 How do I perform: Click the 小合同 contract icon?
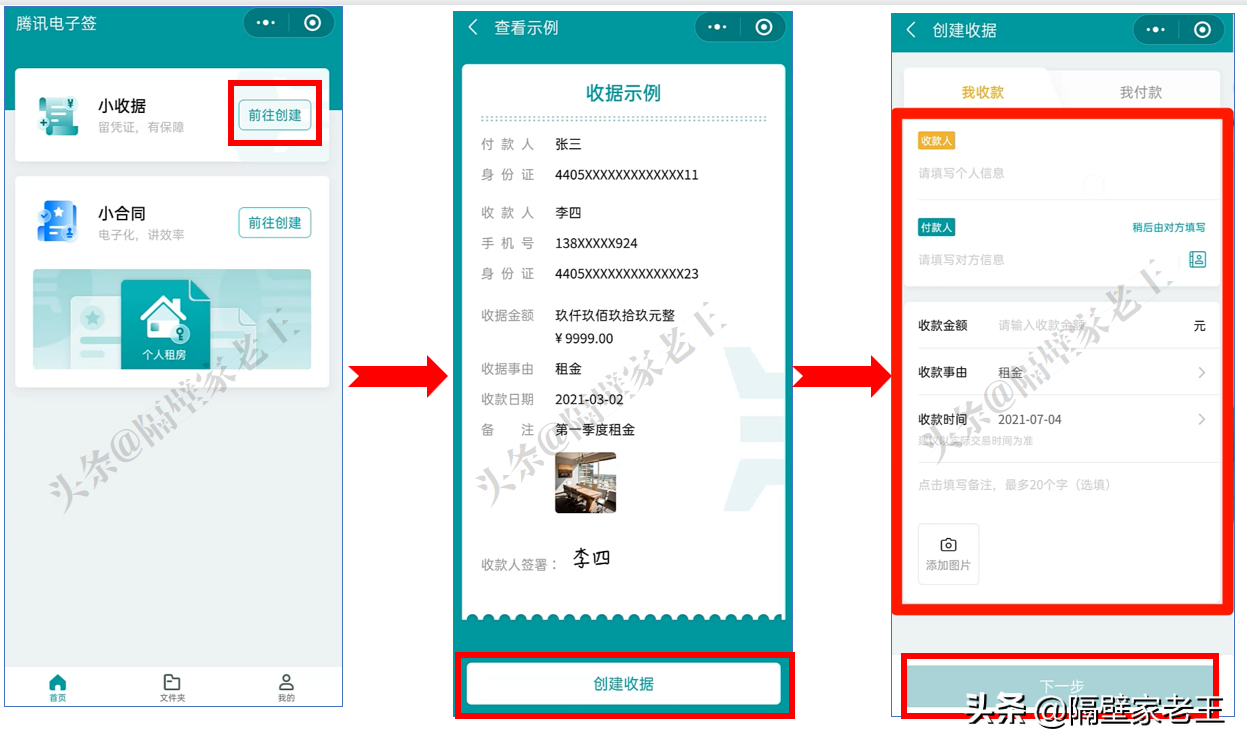pyautogui.click(x=57, y=222)
